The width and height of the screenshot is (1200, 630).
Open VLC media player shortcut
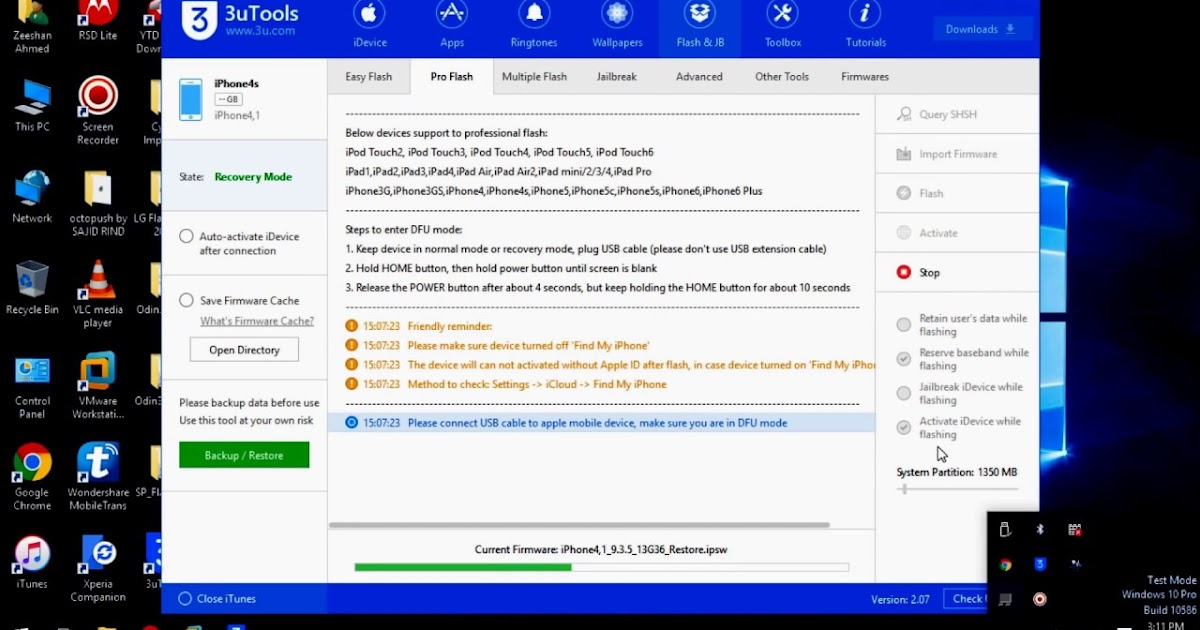pos(98,294)
